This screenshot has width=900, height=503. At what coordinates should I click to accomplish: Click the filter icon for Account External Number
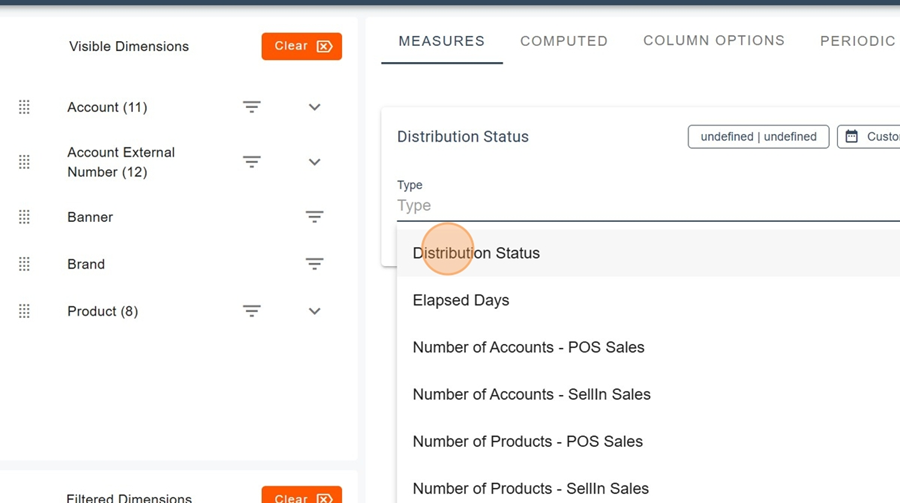252,162
